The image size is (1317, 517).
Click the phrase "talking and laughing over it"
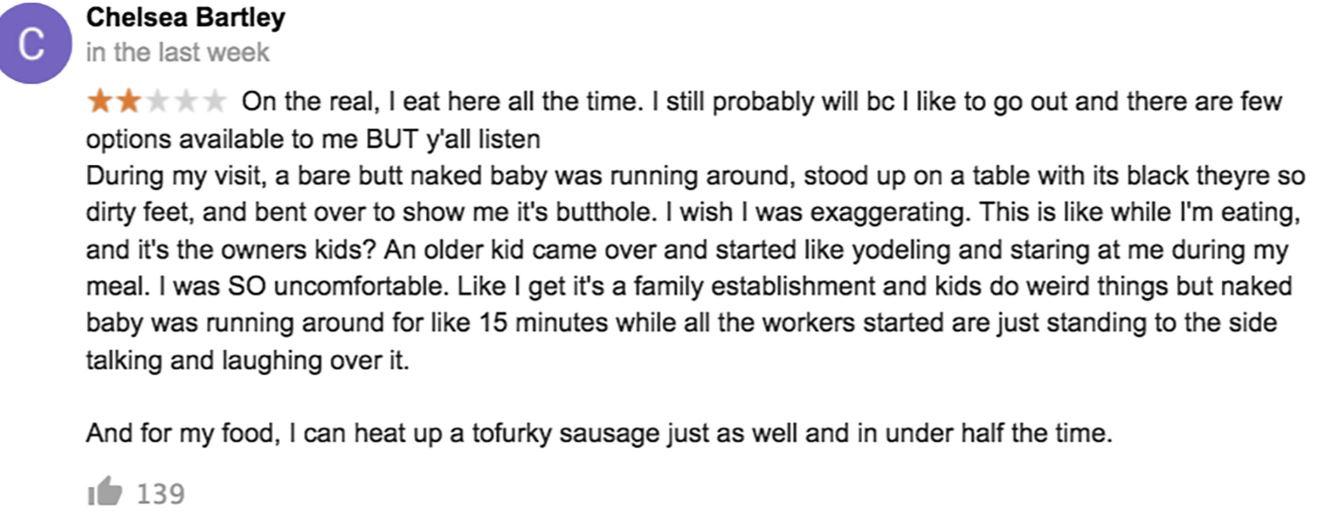pos(248,361)
